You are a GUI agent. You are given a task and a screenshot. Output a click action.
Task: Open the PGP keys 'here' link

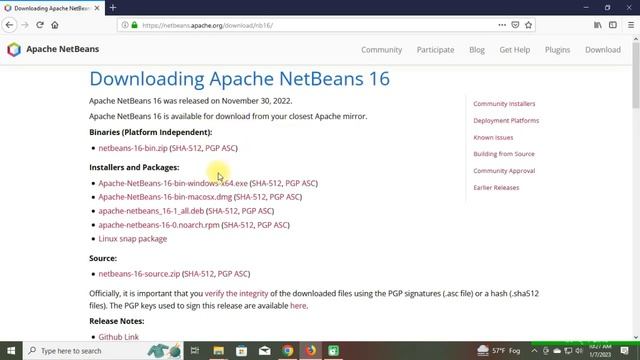point(298,306)
